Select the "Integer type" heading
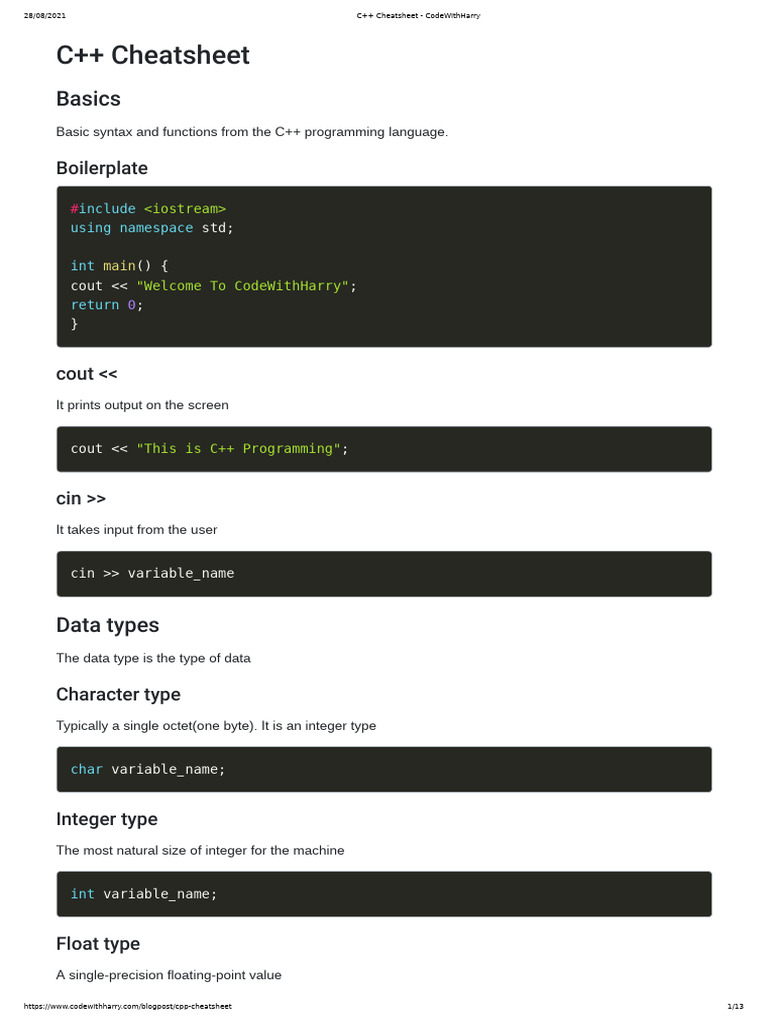The width and height of the screenshot is (768, 1024). (x=107, y=819)
